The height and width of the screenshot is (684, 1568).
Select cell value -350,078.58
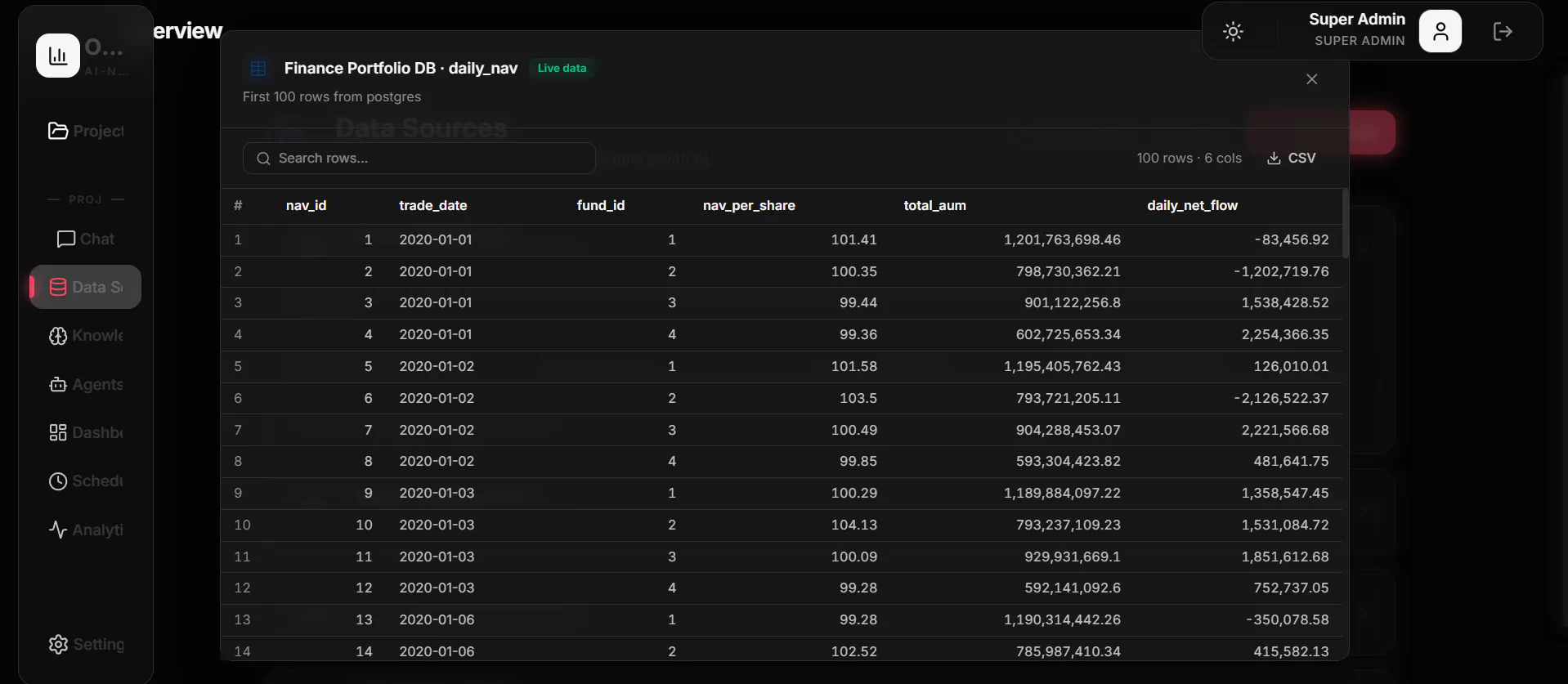tap(1288, 620)
